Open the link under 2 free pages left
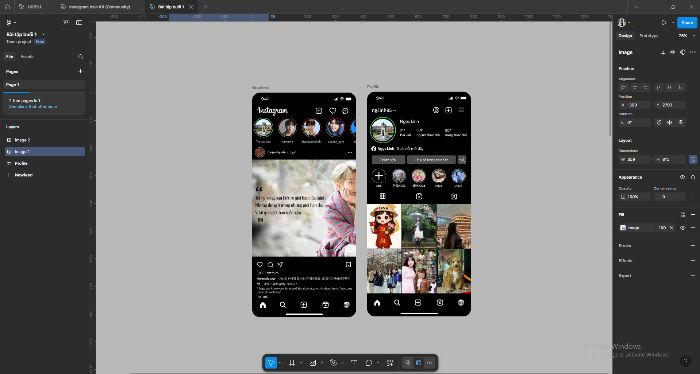The image size is (700, 374). [33, 107]
